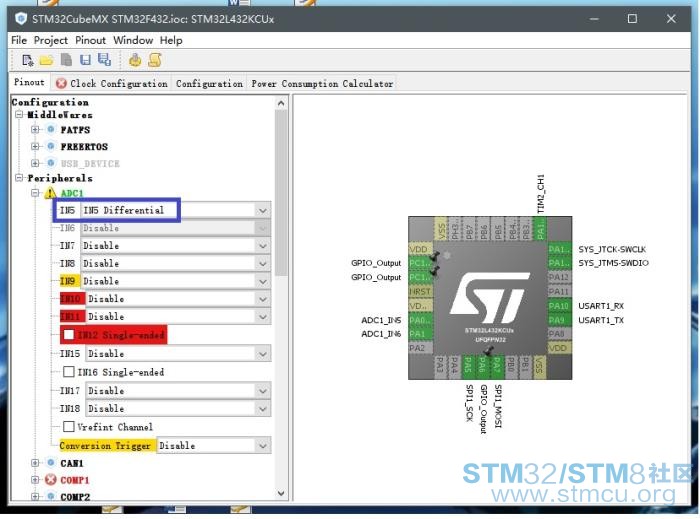Click the tree panel vertical scrollbar thumb
This screenshot has height=519, width=700.
(281, 192)
